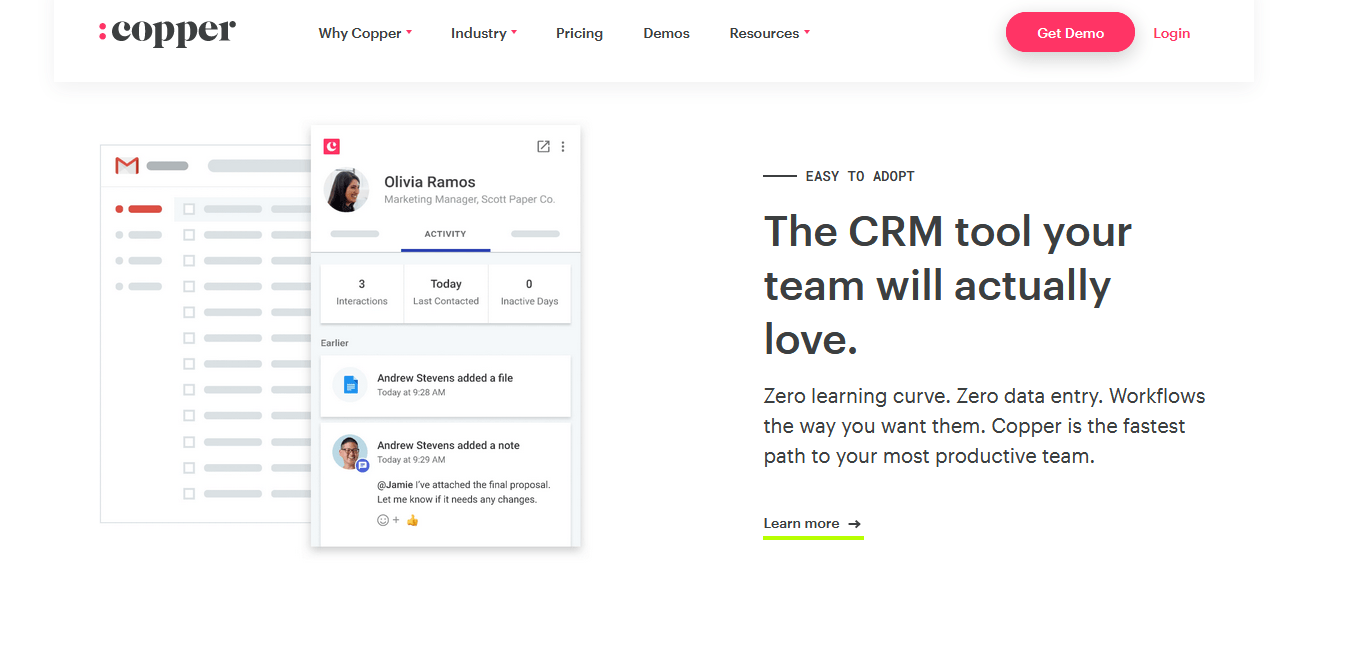This screenshot has height=653, width=1352.
Task: Click Olivia Ramos's profile photo
Action: click(x=347, y=190)
